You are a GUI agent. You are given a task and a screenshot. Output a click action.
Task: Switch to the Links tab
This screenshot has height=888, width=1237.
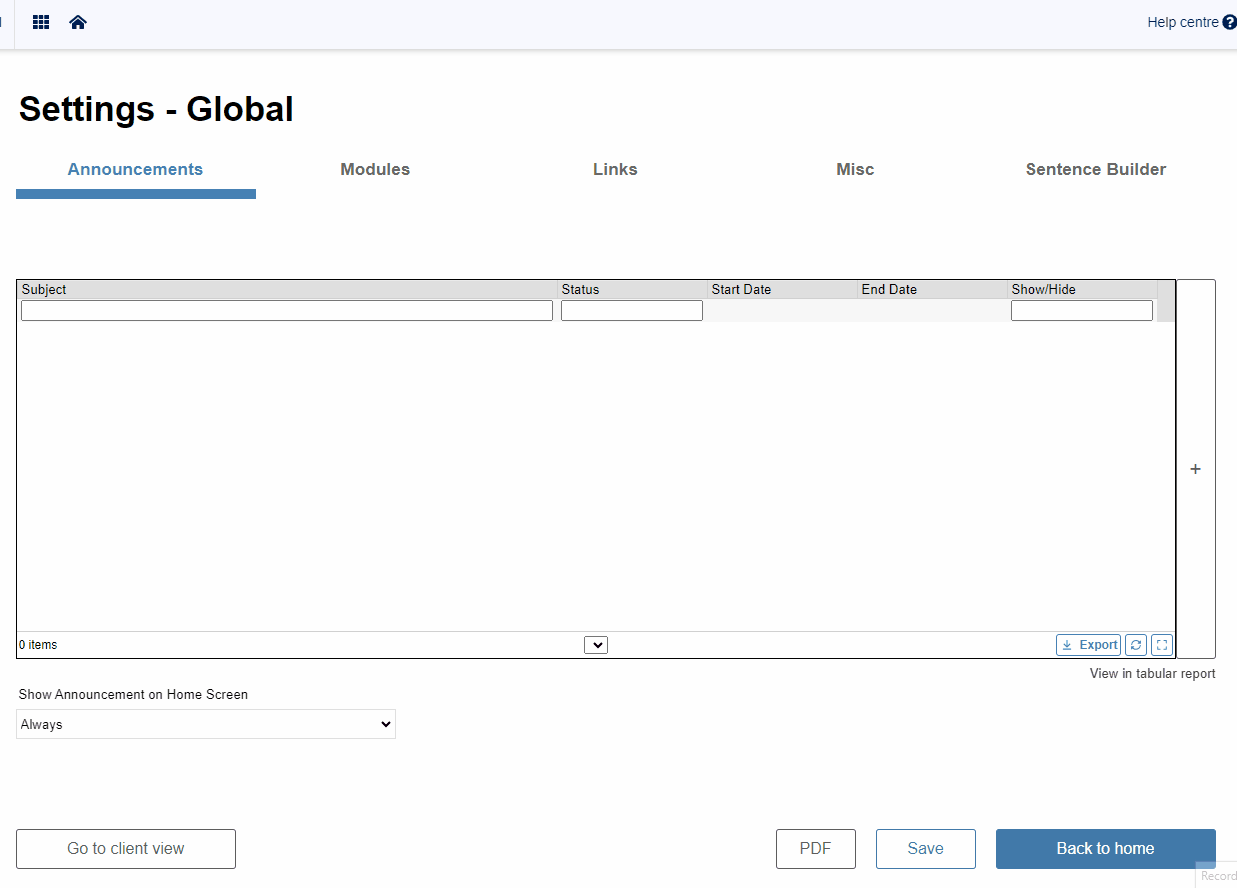click(x=615, y=169)
